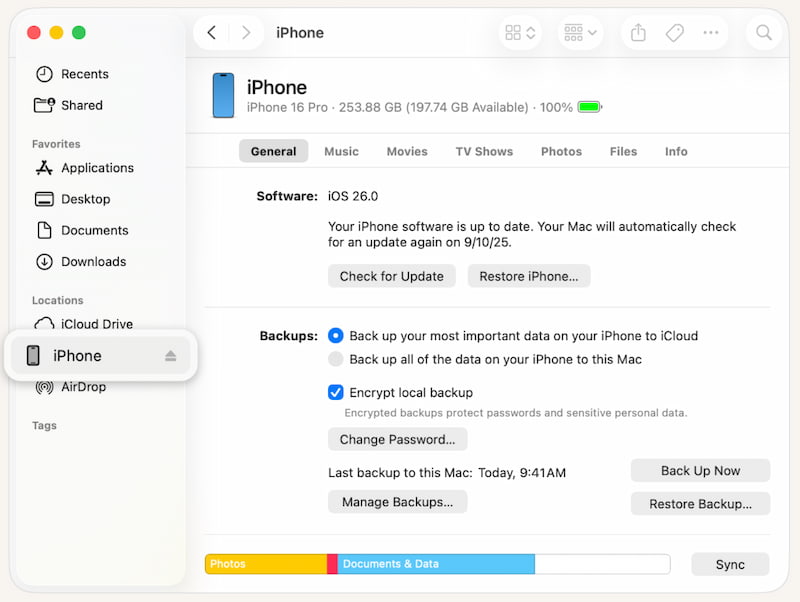This screenshot has width=800, height=602.
Task: Switch to the Info tab
Action: point(676,151)
